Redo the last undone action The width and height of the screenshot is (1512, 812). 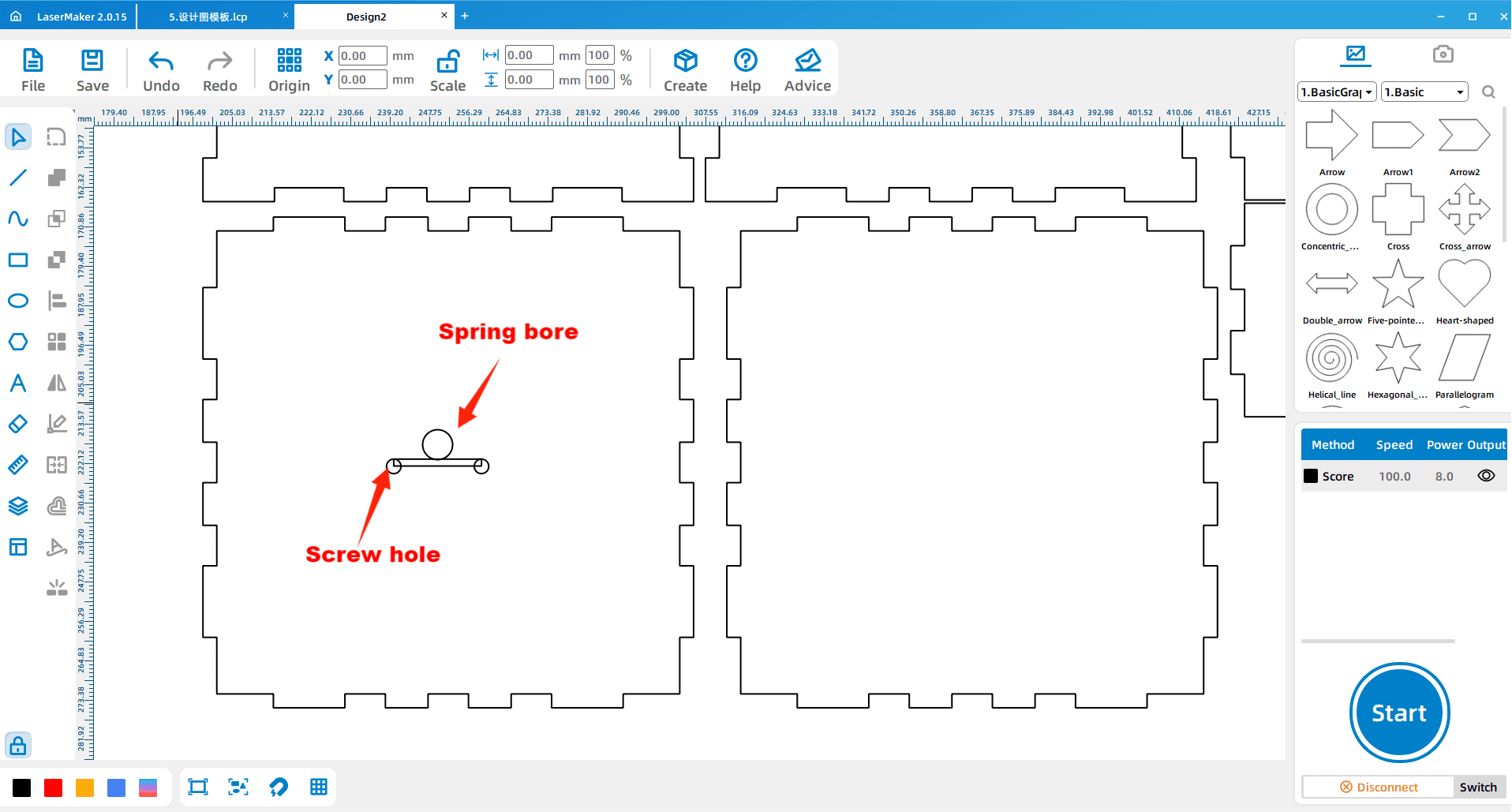point(220,70)
